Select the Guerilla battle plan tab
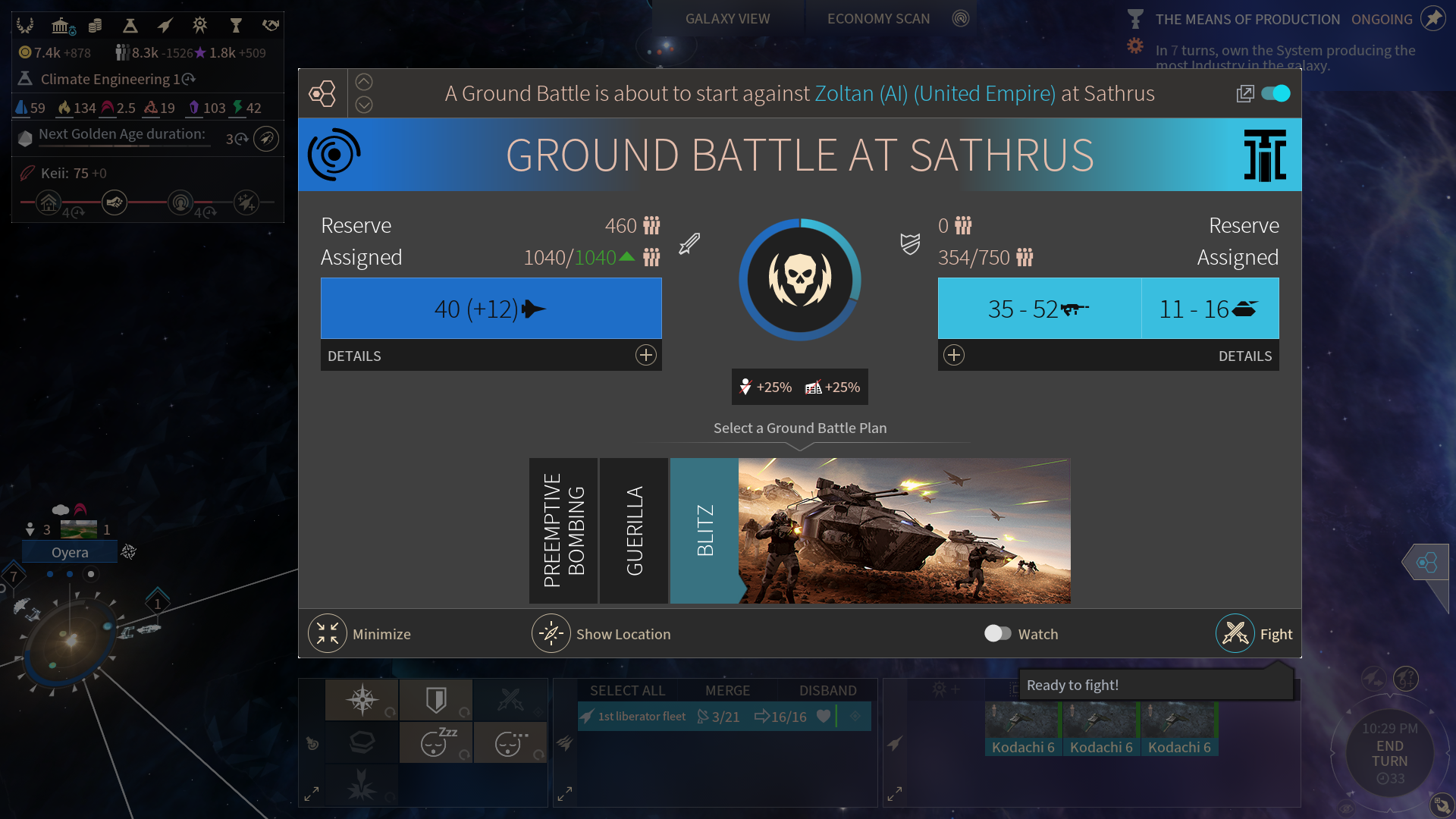 [634, 530]
